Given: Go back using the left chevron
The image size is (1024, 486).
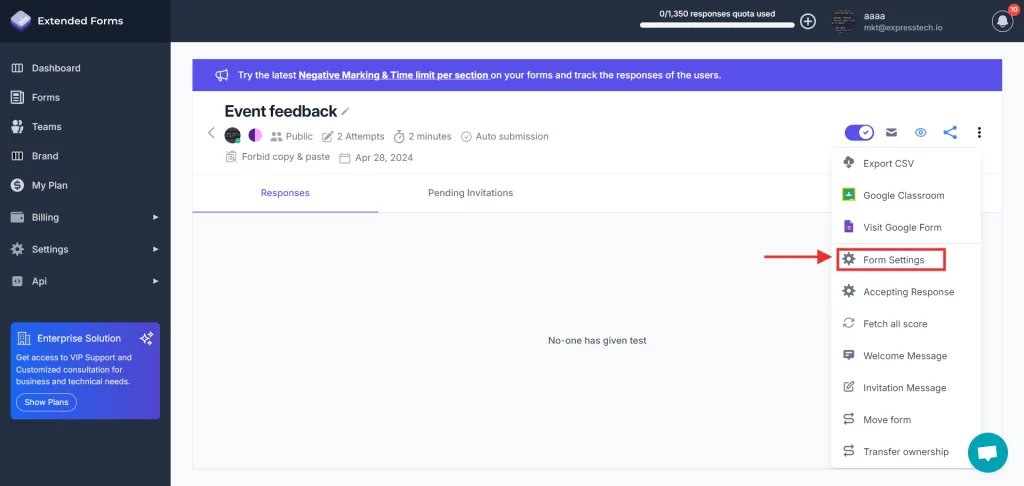Looking at the screenshot, I should [211, 133].
